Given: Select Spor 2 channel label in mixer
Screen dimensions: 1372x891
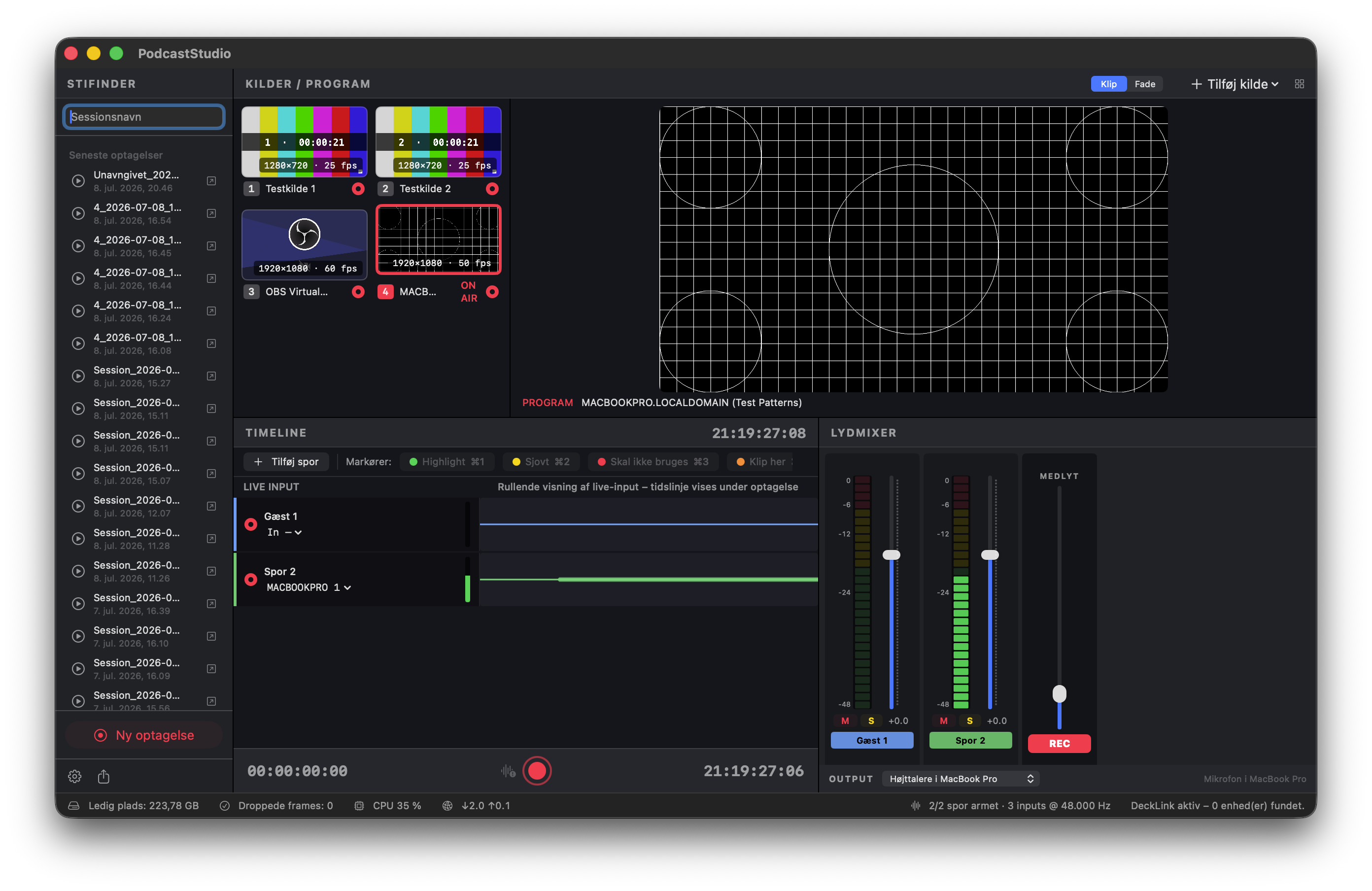Looking at the screenshot, I should click(970, 741).
